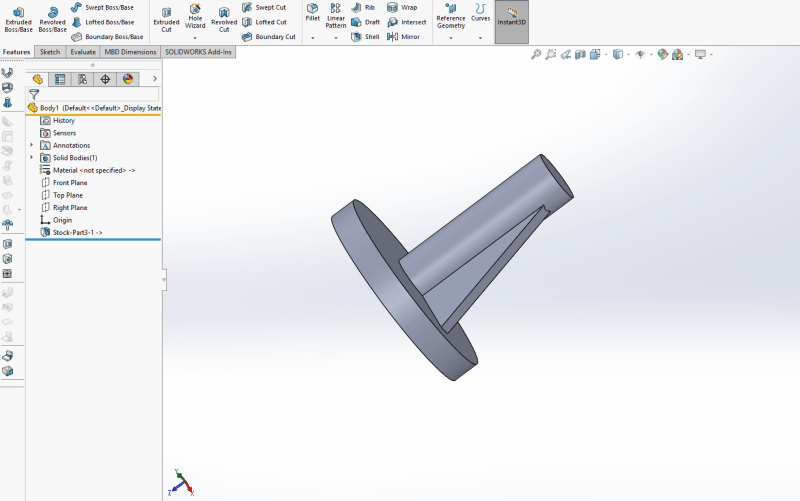Open Hide/Show Items dropdown arrow

(651, 54)
